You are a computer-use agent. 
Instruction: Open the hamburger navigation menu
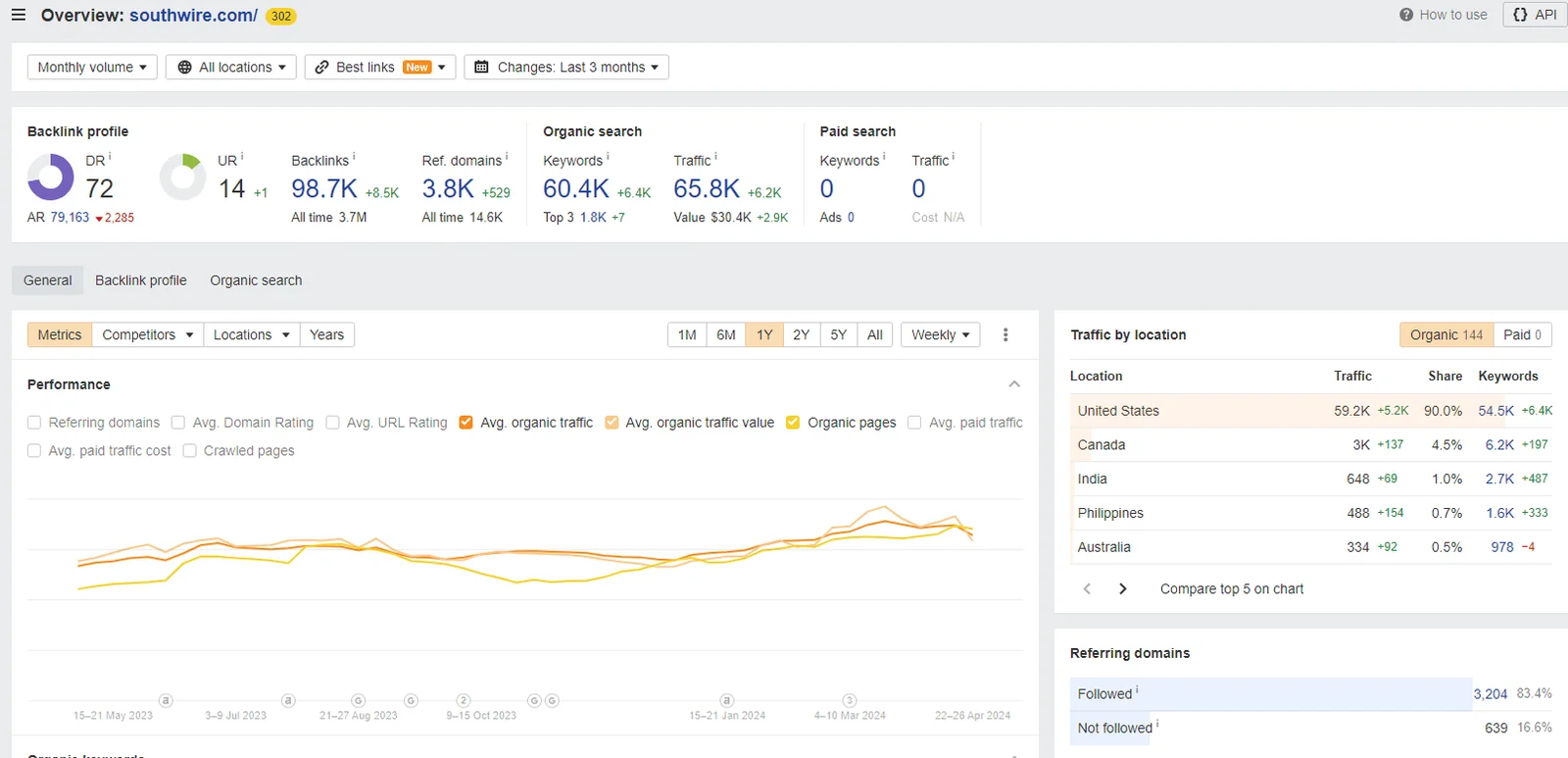click(x=19, y=15)
